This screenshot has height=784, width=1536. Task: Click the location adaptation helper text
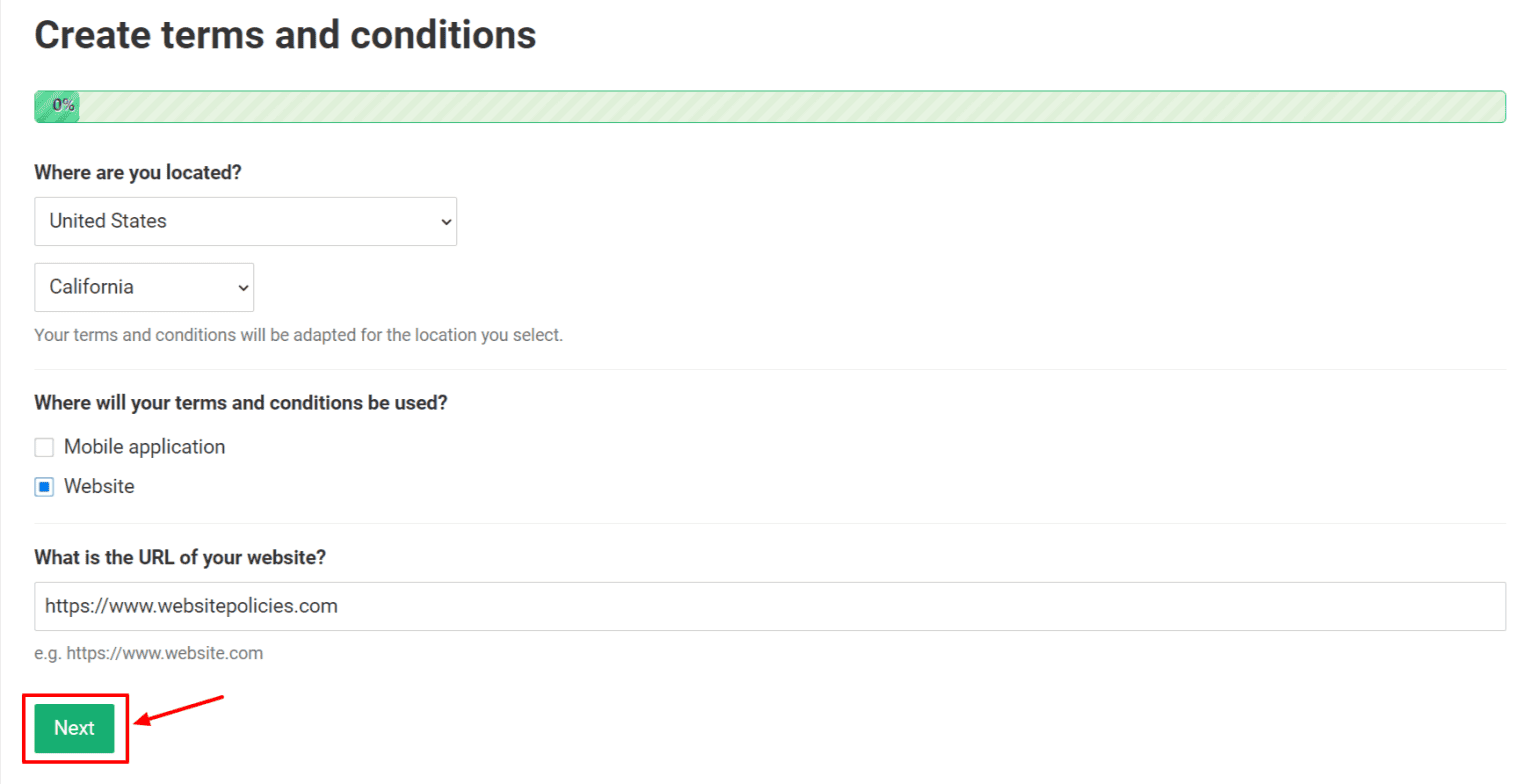pyautogui.click(x=299, y=335)
